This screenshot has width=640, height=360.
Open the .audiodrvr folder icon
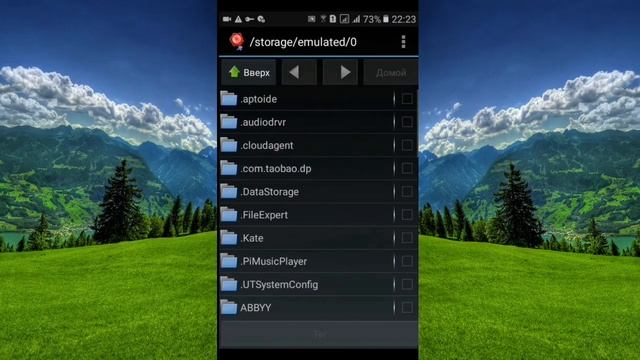(x=229, y=122)
